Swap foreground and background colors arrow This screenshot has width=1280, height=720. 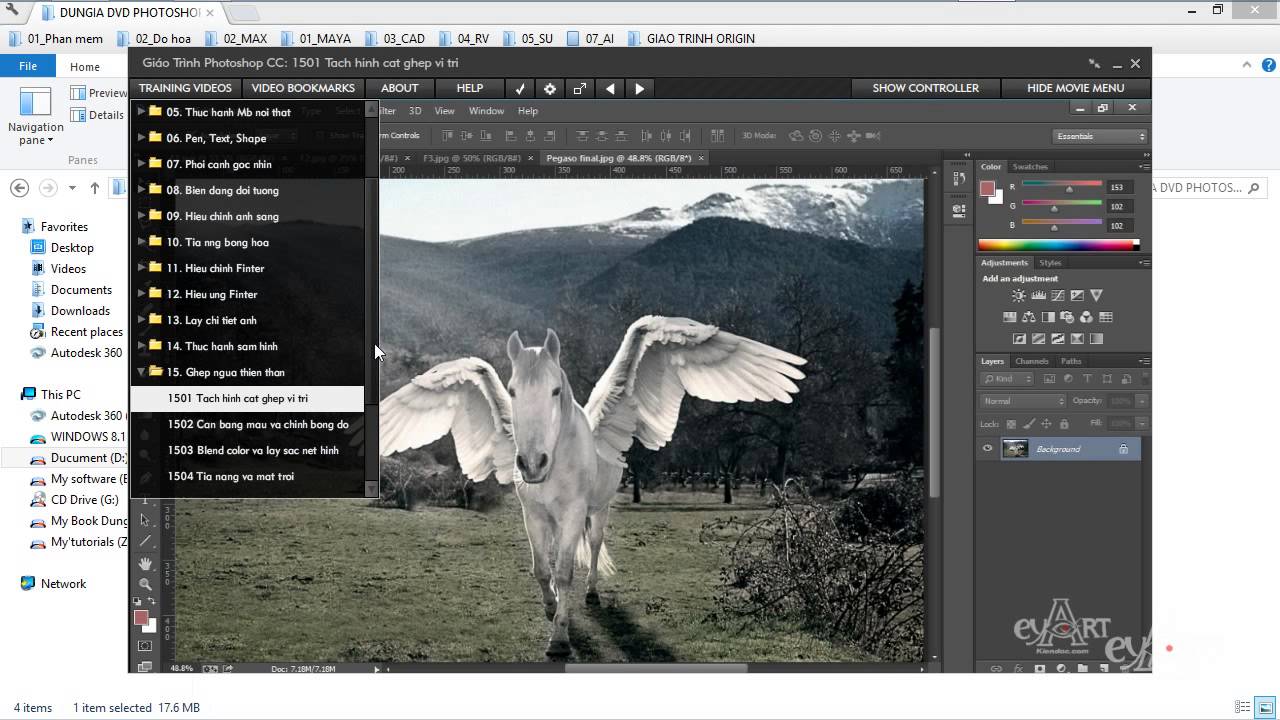tap(152, 602)
